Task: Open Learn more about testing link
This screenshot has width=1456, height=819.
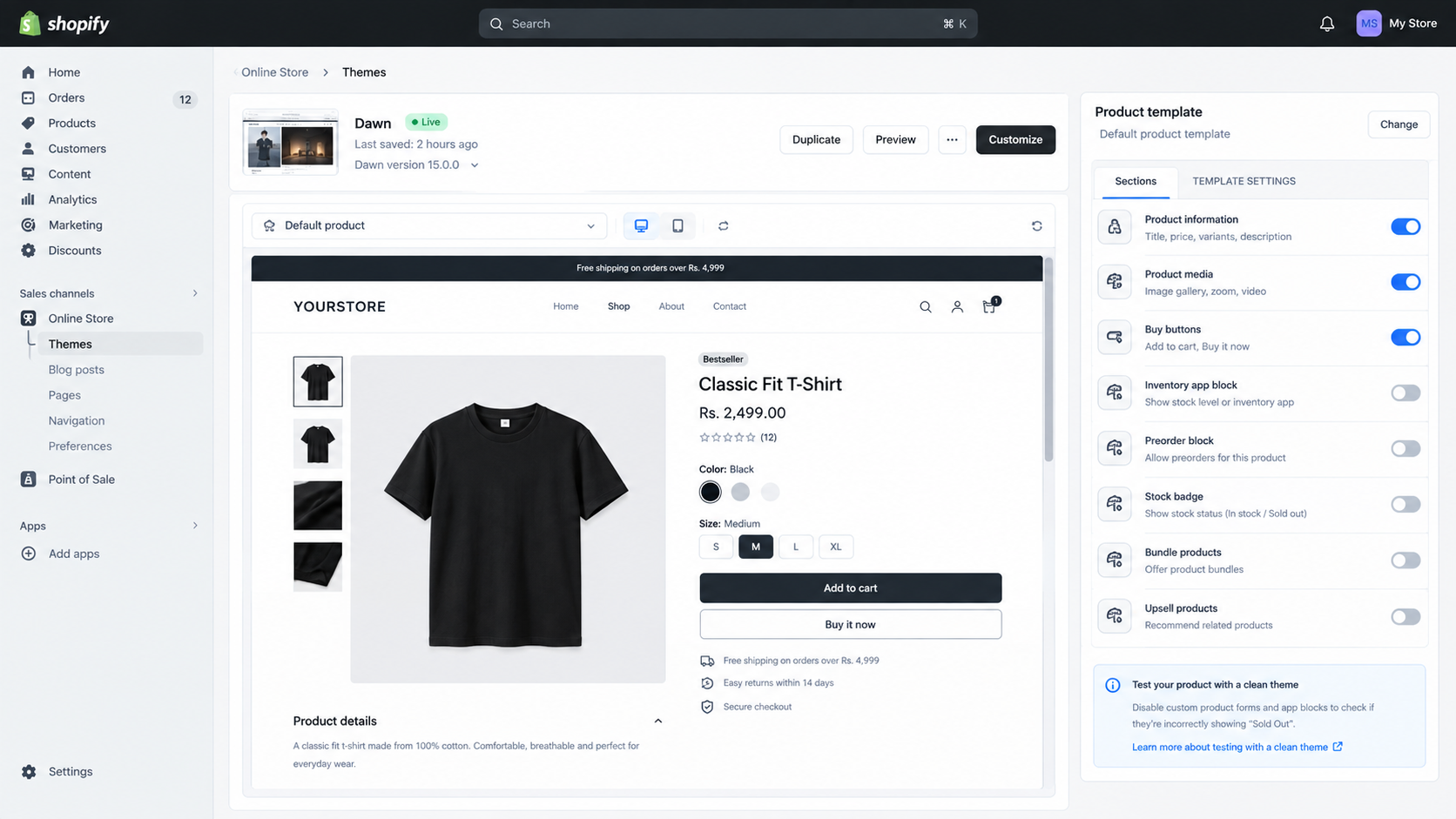Action: point(1237,747)
